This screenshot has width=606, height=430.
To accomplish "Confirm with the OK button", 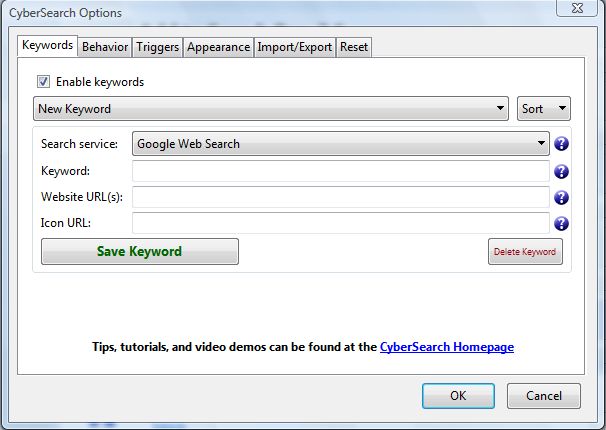I will [458, 396].
